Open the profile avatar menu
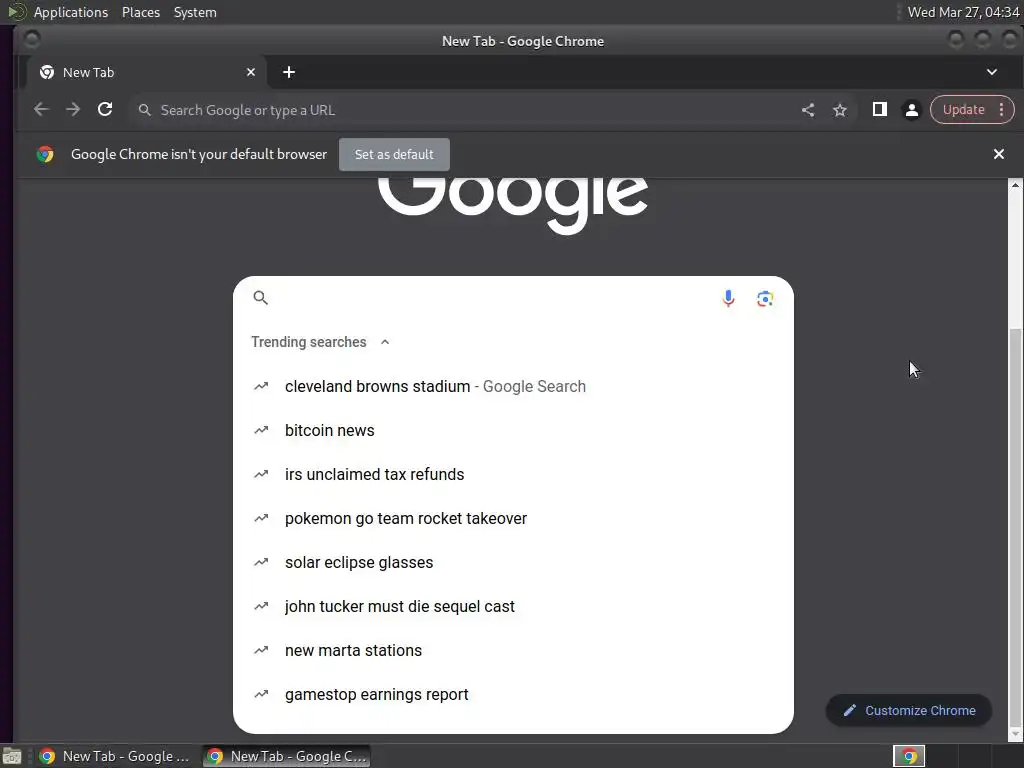Image resolution: width=1024 pixels, height=768 pixels. (912, 110)
